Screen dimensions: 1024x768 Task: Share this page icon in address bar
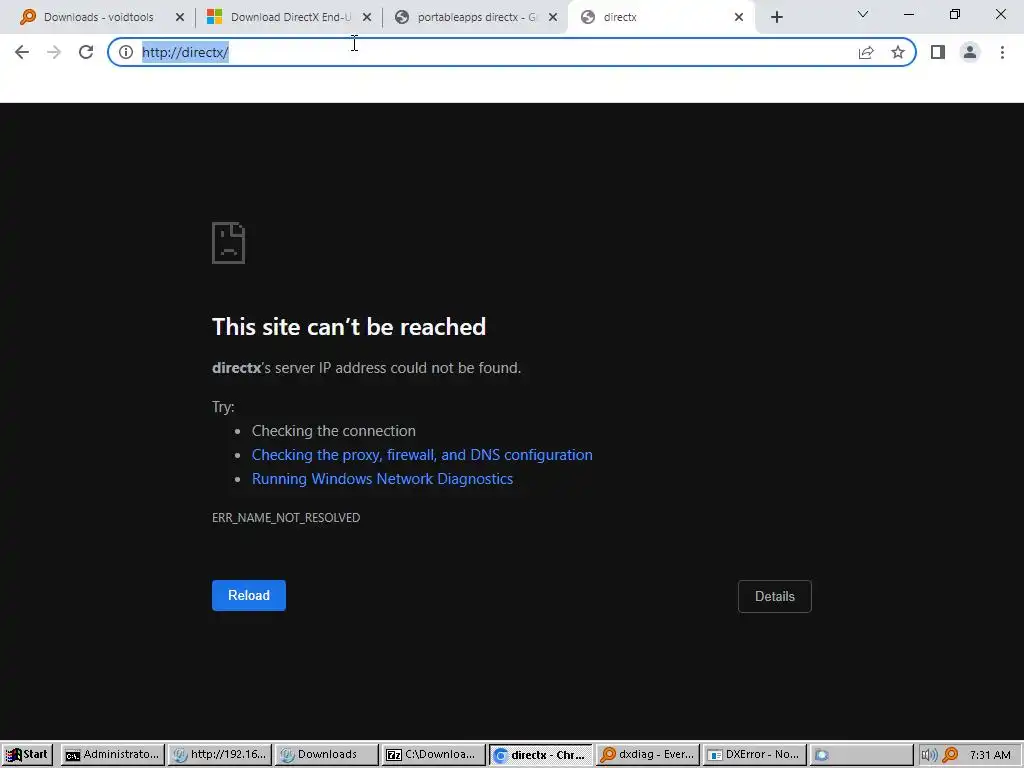pyautogui.click(x=866, y=52)
